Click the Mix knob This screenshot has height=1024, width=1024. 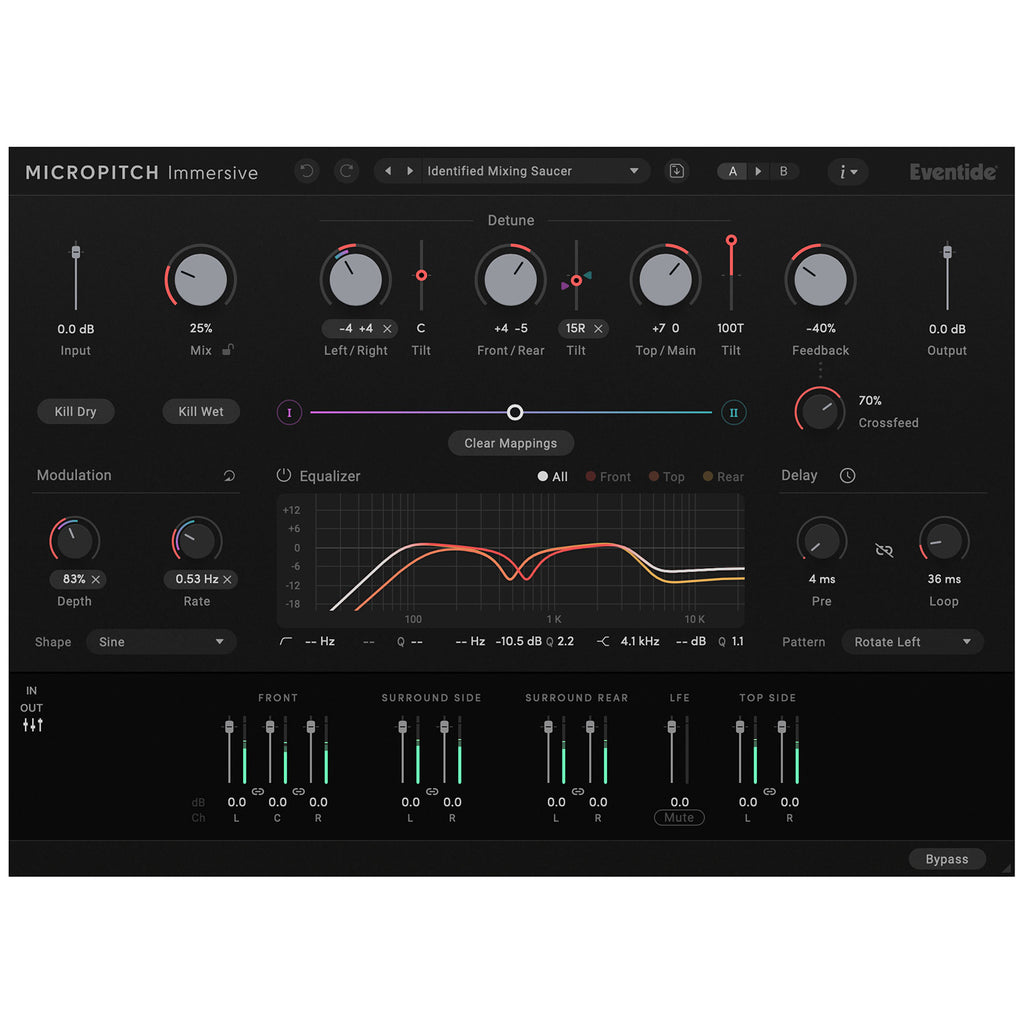200,280
